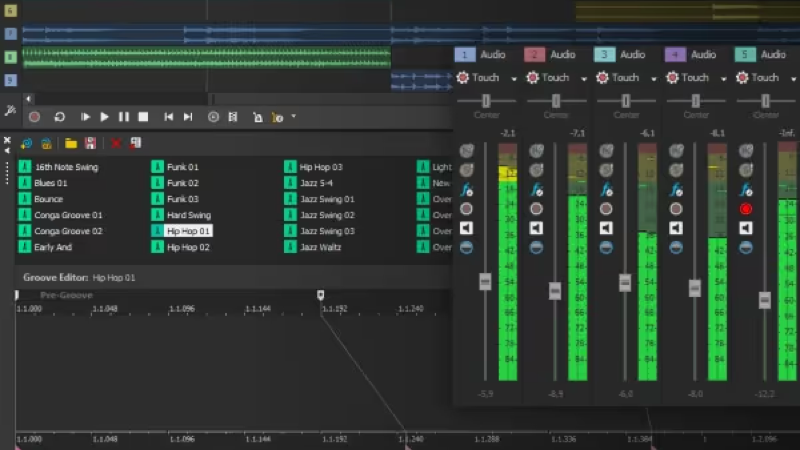Arm Audio track 2 for record

click(x=536, y=209)
